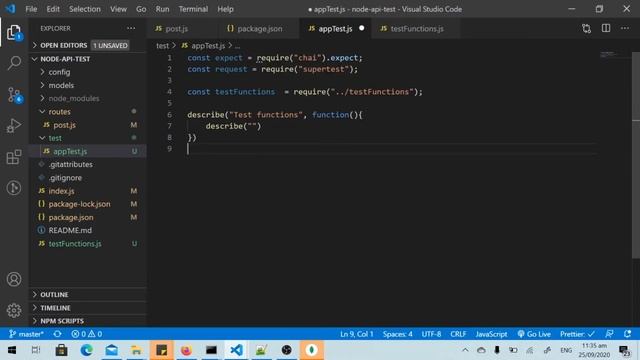
Task: Show hidden system tray icons
Action: pyautogui.click(x=465, y=350)
